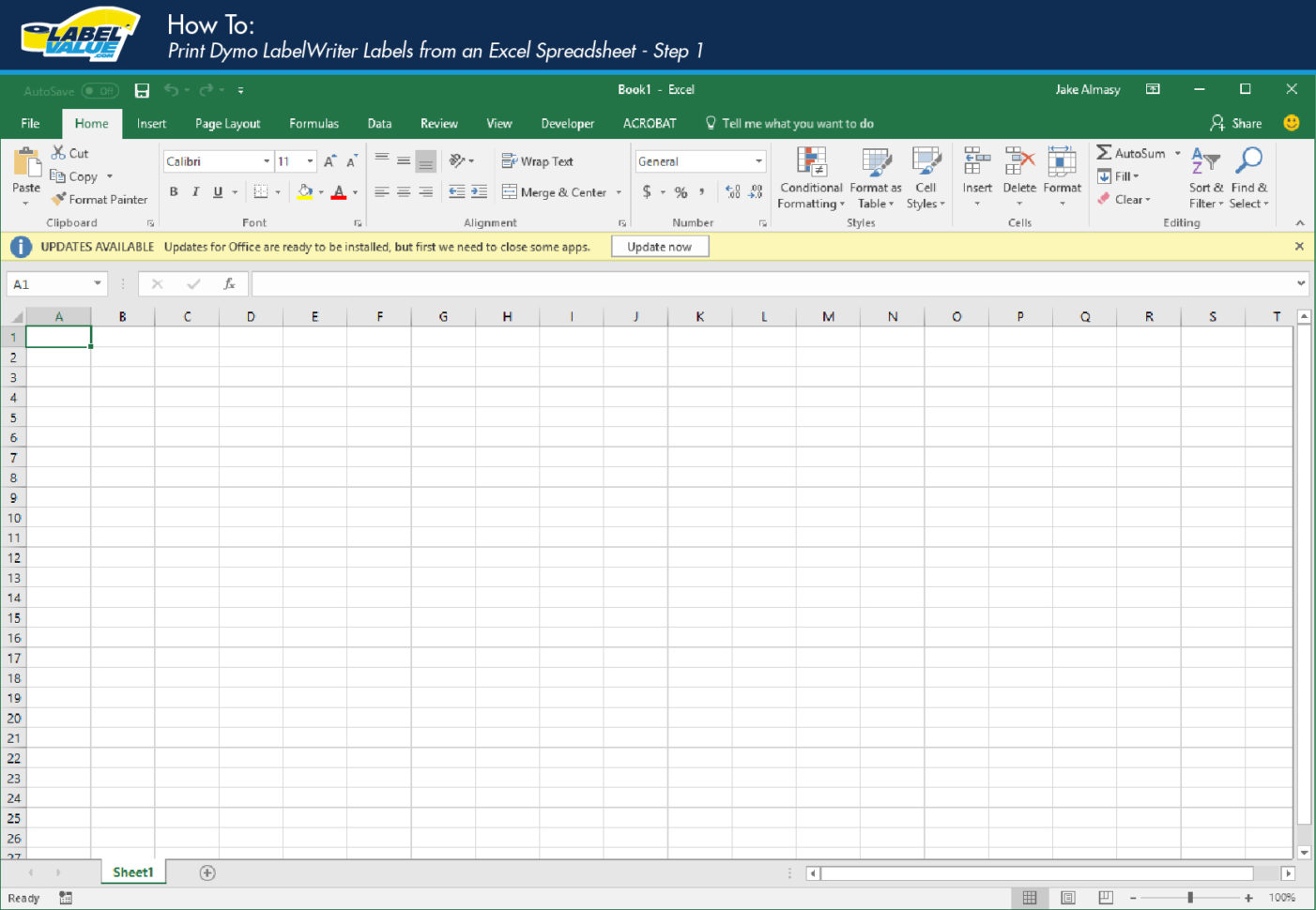Expand the Number Format dropdown showing General
Screen dimensions: 1316x910
coord(758,160)
